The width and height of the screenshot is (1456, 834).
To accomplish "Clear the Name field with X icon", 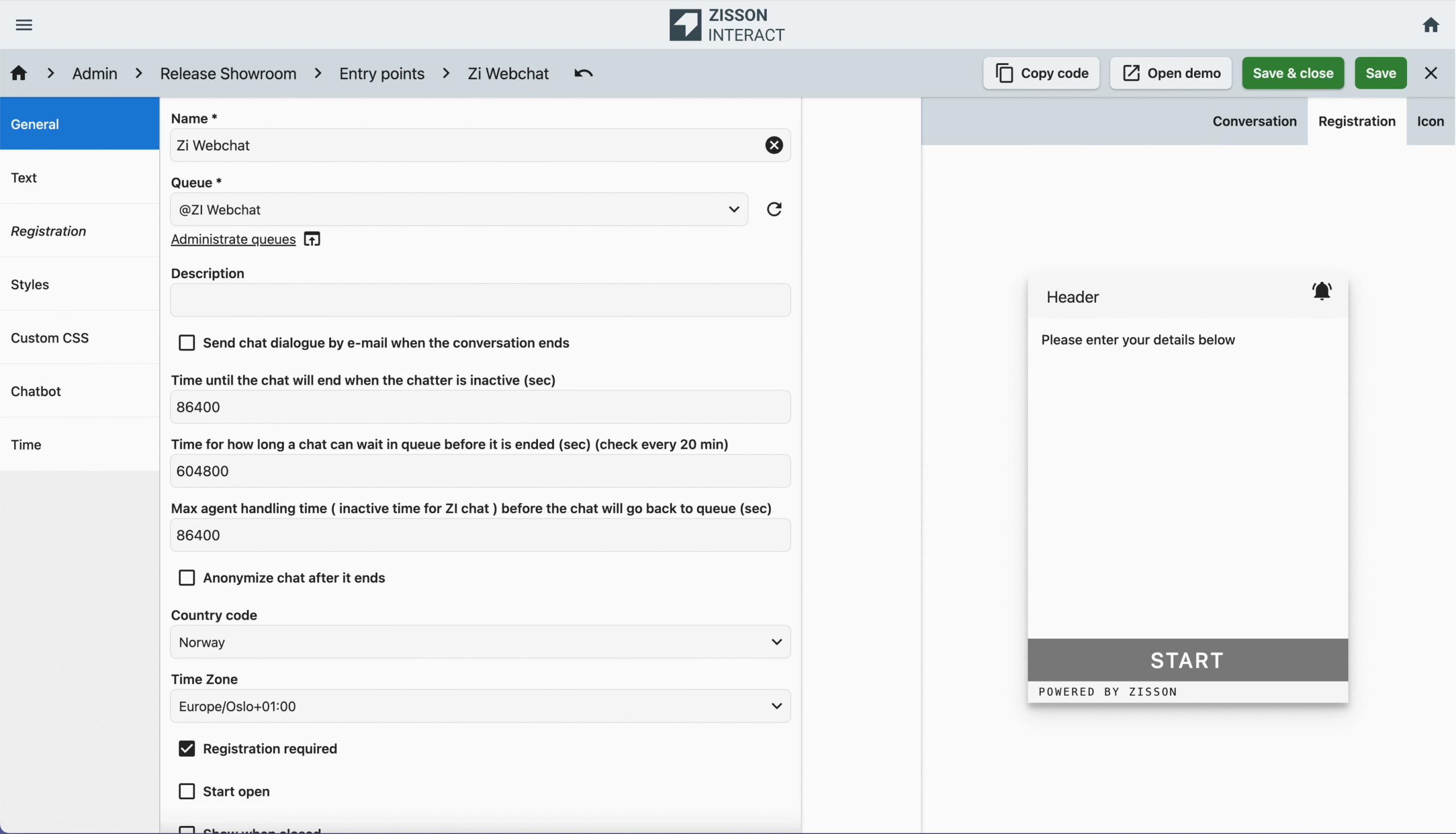I will tap(773, 145).
